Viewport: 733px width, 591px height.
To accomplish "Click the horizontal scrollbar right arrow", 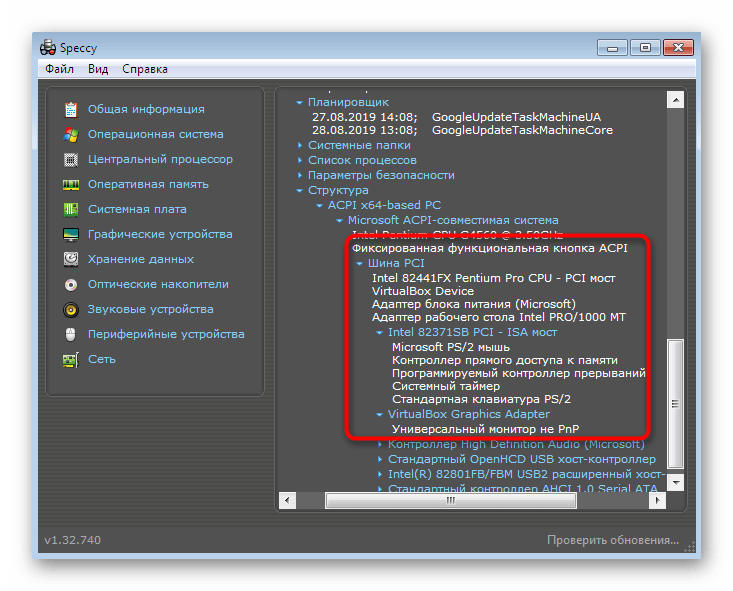I will tap(658, 500).
